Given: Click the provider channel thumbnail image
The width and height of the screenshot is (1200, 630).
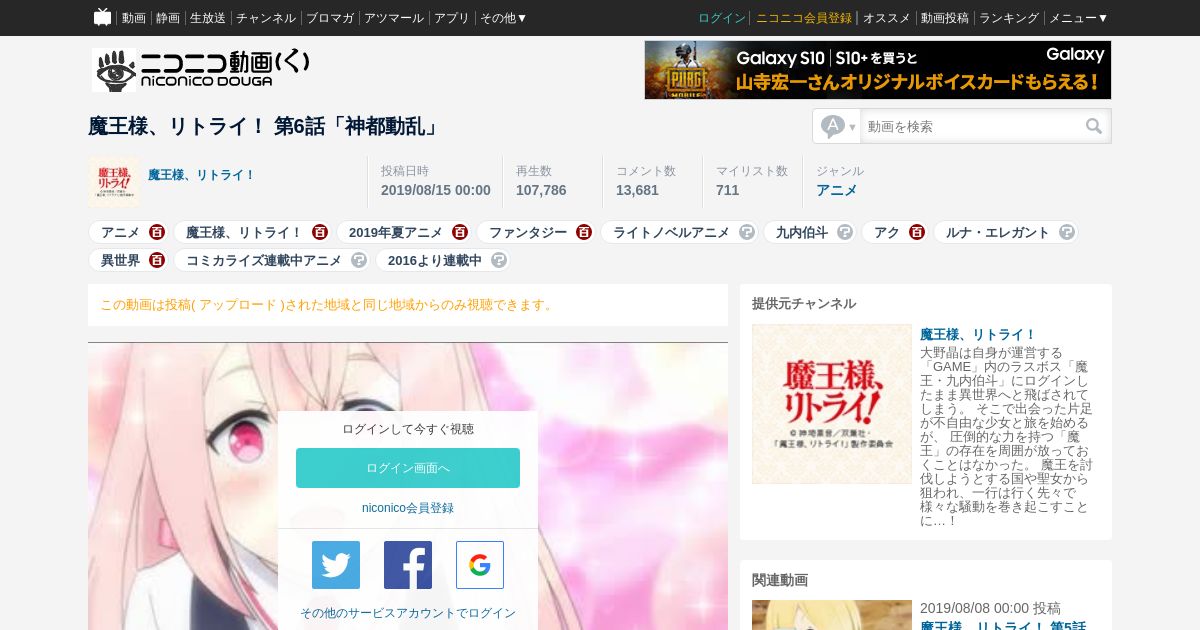Looking at the screenshot, I should click(832, 404).
